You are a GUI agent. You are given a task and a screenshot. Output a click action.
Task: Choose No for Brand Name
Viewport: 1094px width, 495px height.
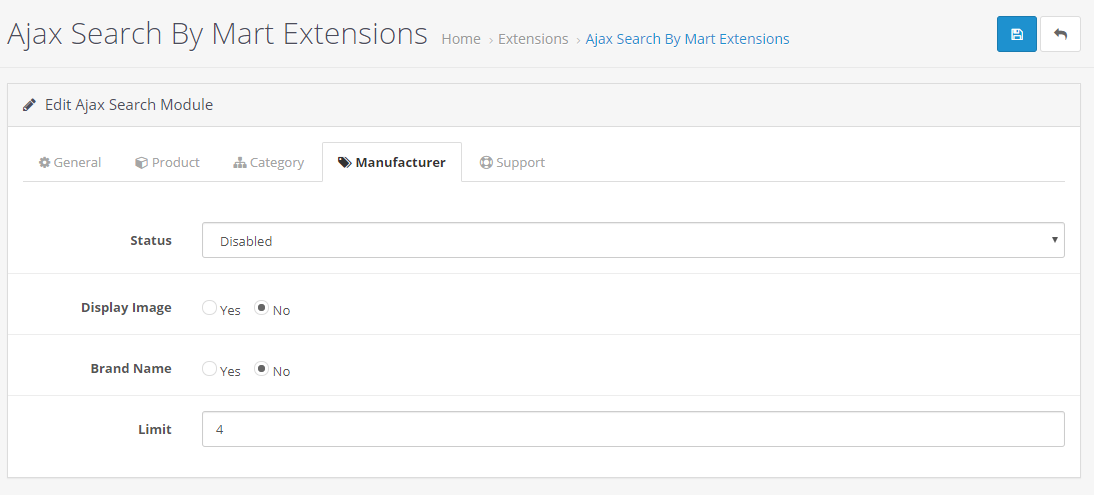coord(262,369)
